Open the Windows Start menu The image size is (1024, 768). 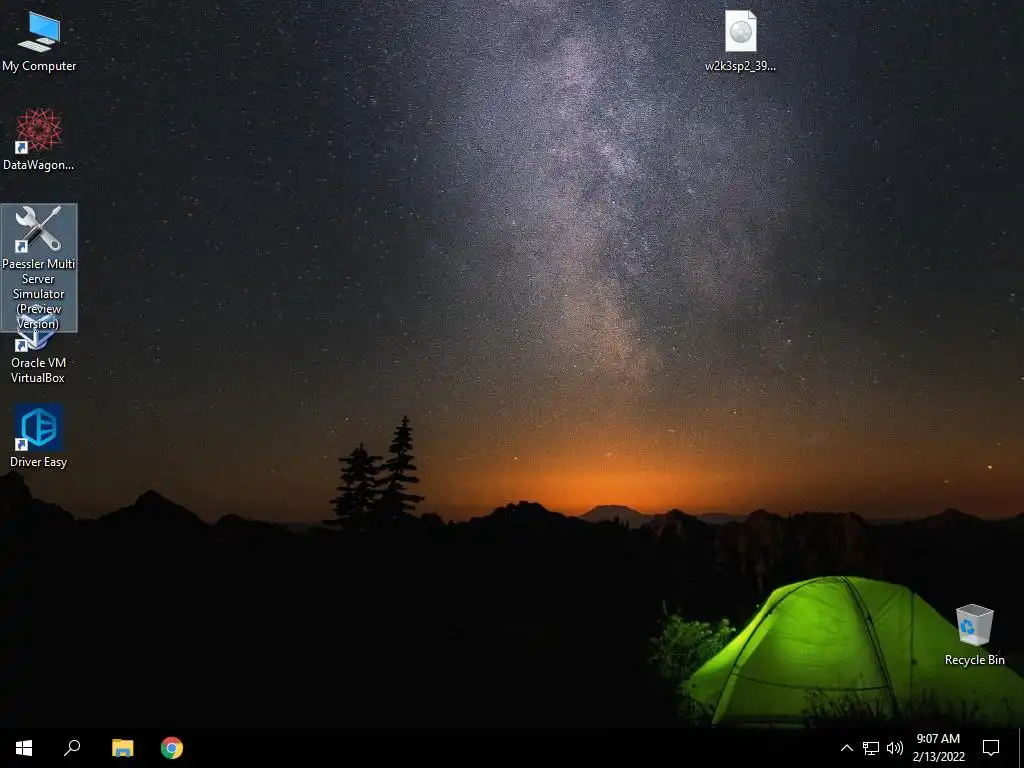coord(24,748)
